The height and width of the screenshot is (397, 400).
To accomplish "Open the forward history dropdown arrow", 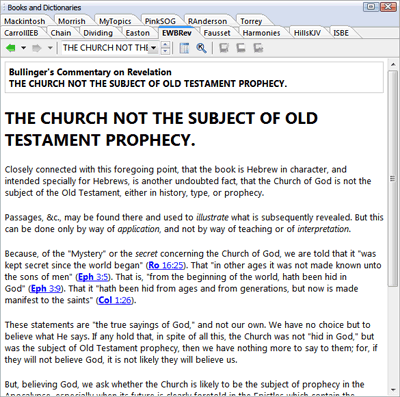I will point(50,48).
